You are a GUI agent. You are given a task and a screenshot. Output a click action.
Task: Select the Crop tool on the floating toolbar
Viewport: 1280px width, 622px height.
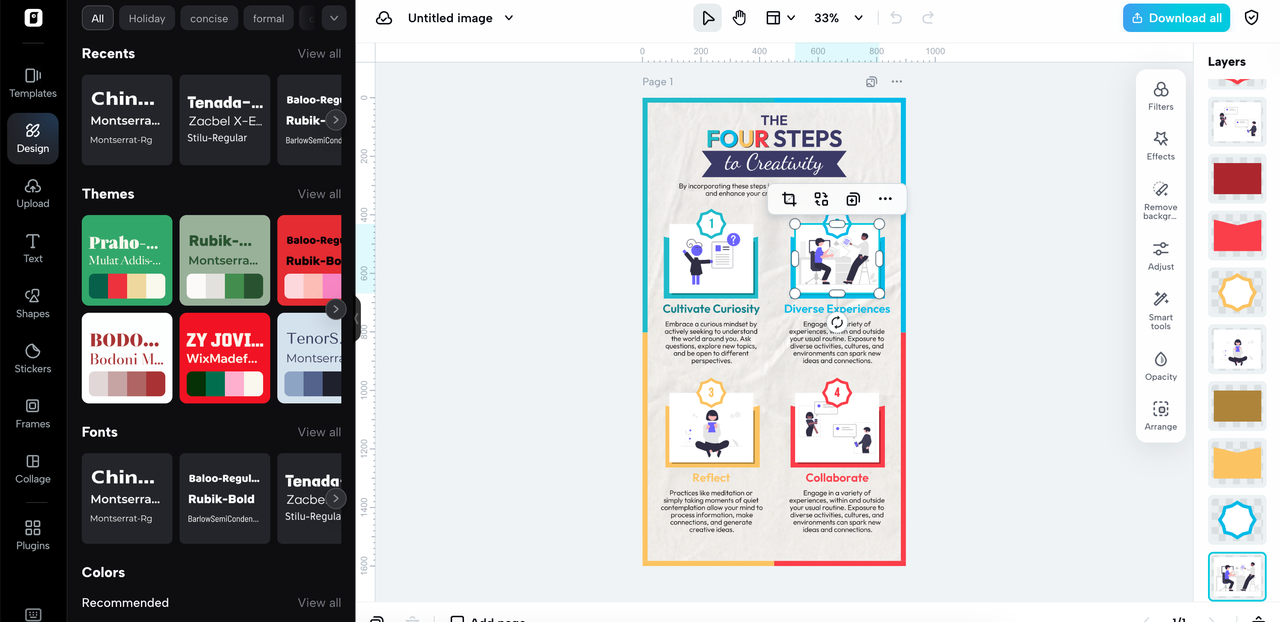point(789,199)
